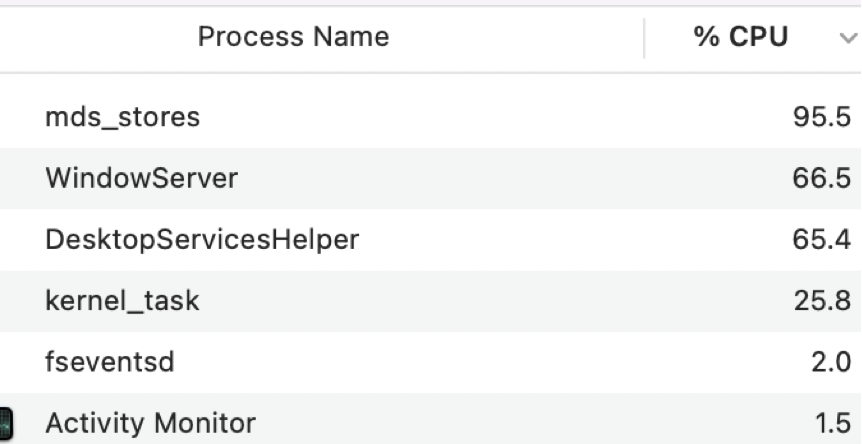Select the WindowServer process
Viewport: 862px width, 444px height.
[142, 179]
